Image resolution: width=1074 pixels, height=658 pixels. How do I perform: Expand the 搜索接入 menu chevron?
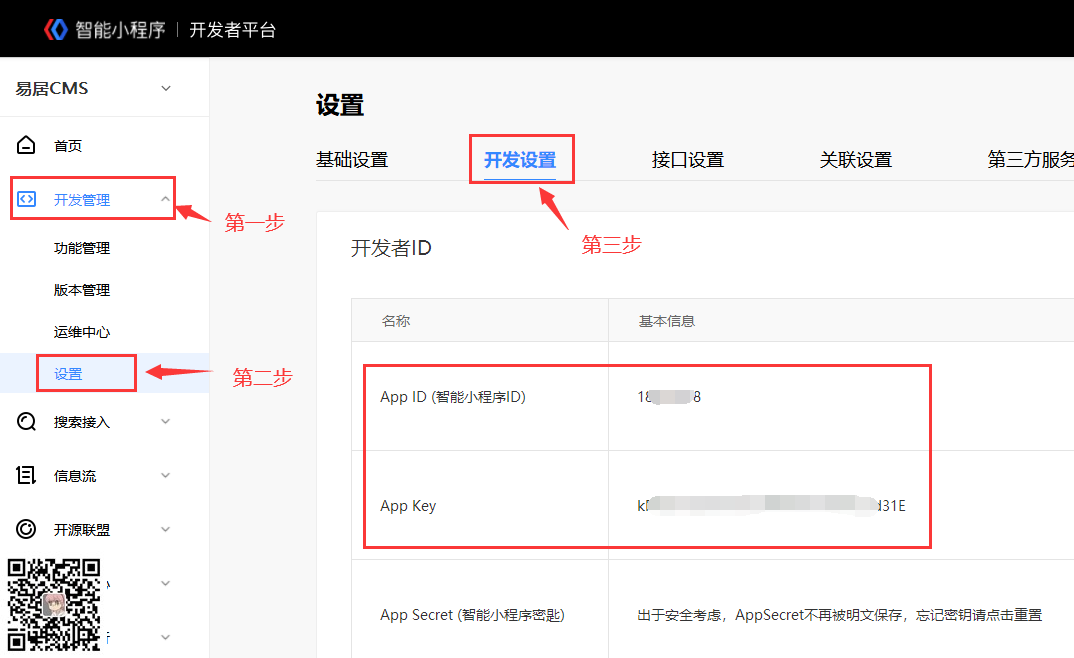[165, 421]
